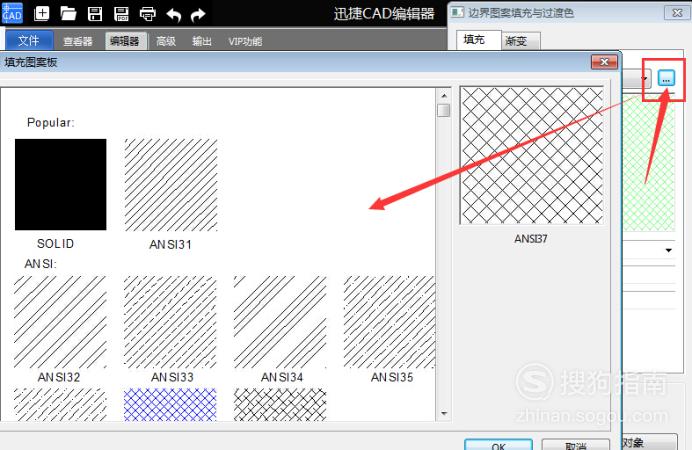Click the Popular: section heading
The height and width of the screenshot is (450, 692).
[x=51, y=122]
